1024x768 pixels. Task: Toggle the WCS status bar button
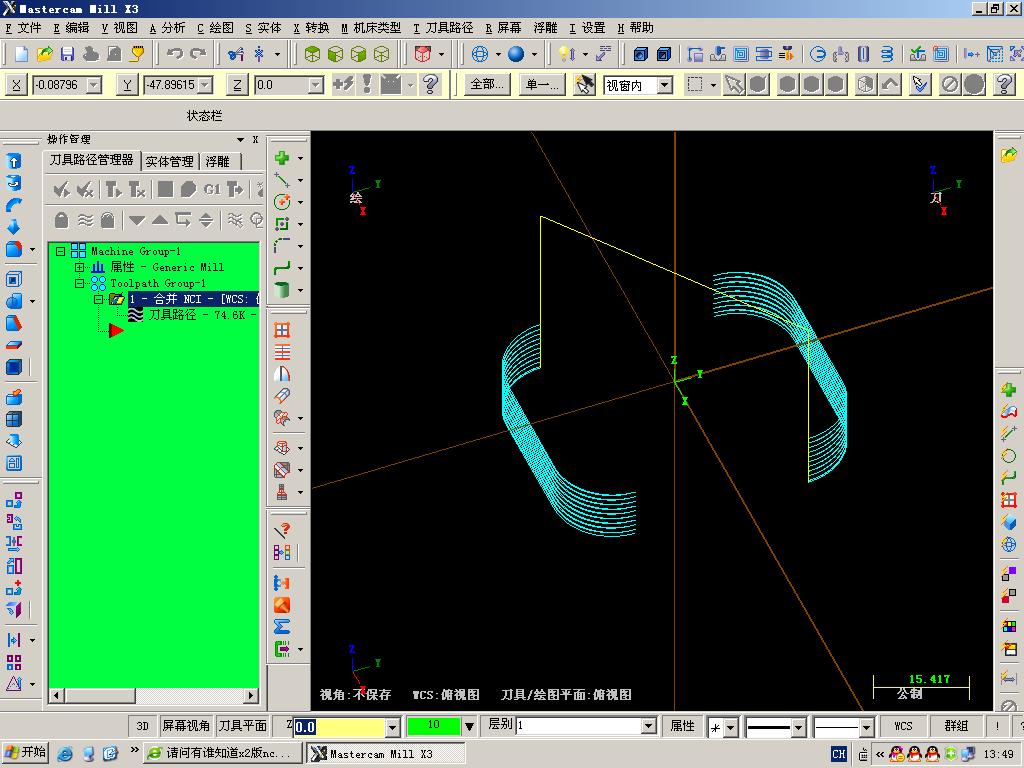click(x=903, y=726)
